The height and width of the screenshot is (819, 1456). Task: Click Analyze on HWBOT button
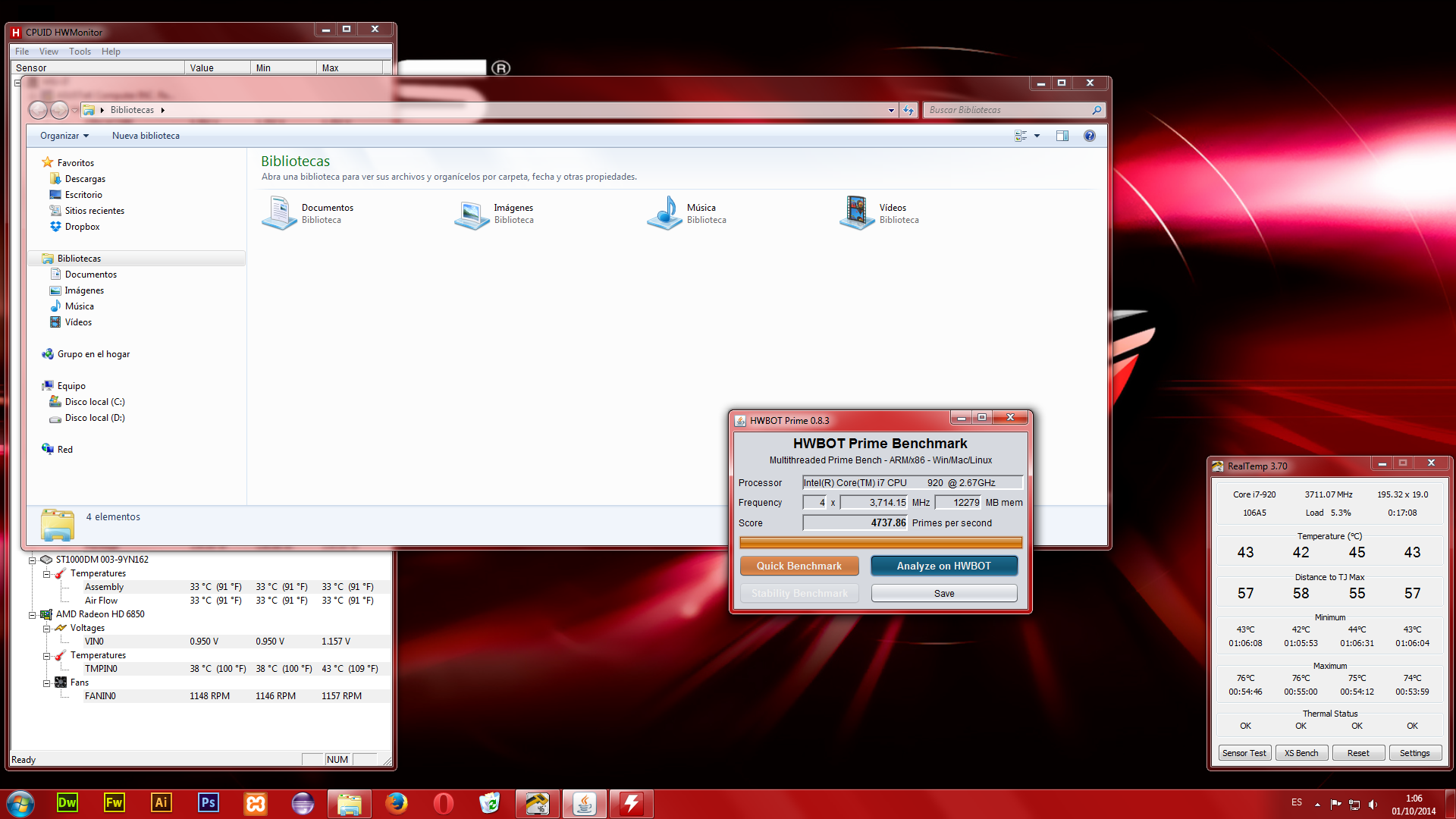944,566
